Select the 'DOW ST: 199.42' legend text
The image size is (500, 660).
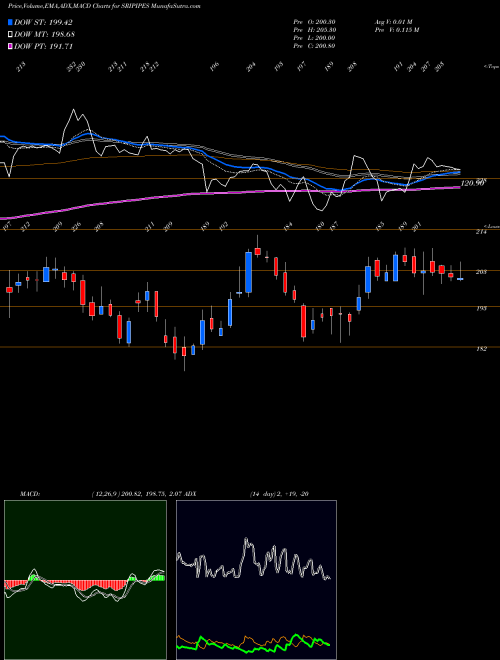click(x=43, y=22)
